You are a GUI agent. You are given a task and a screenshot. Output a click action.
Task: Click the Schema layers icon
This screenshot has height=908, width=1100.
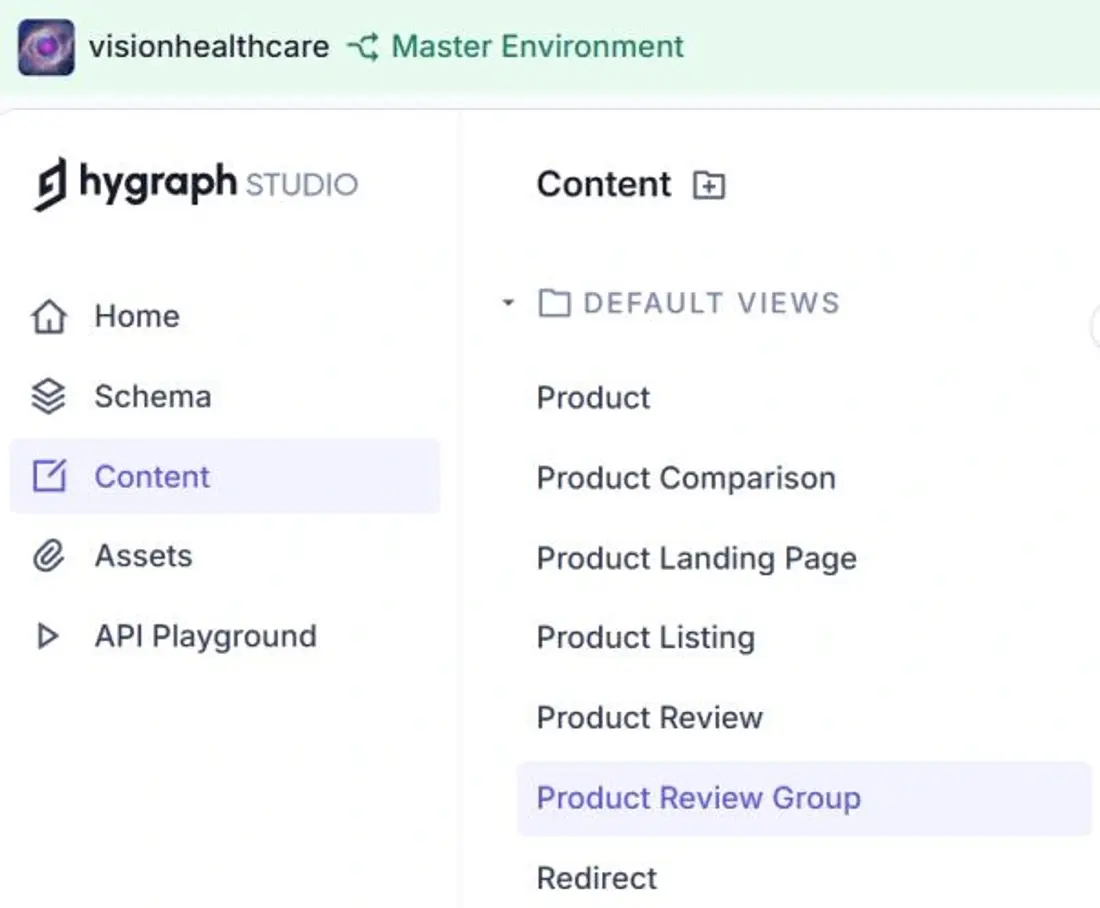[48, 396]
